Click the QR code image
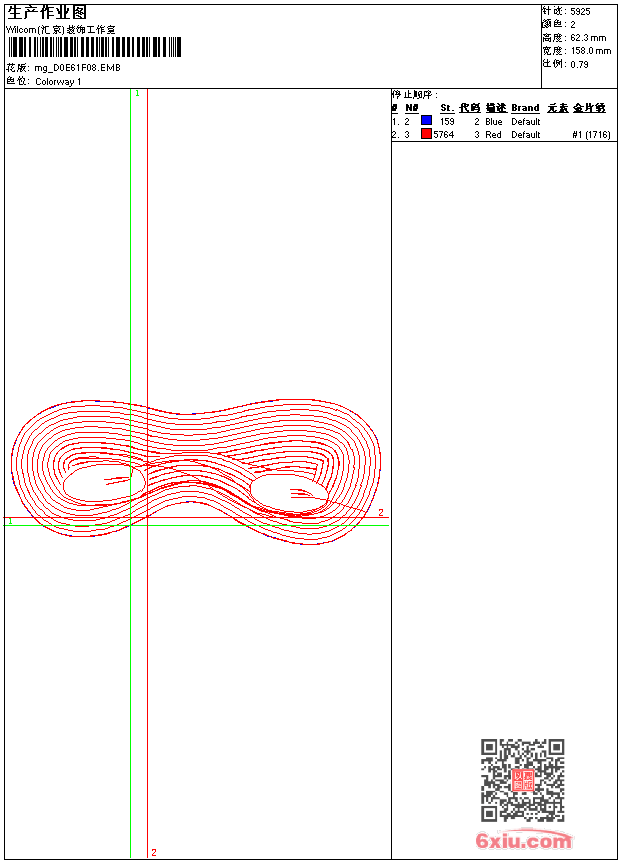Image resolution: width=620 pixels, height=860 pixels. click(x=522, y=780)
